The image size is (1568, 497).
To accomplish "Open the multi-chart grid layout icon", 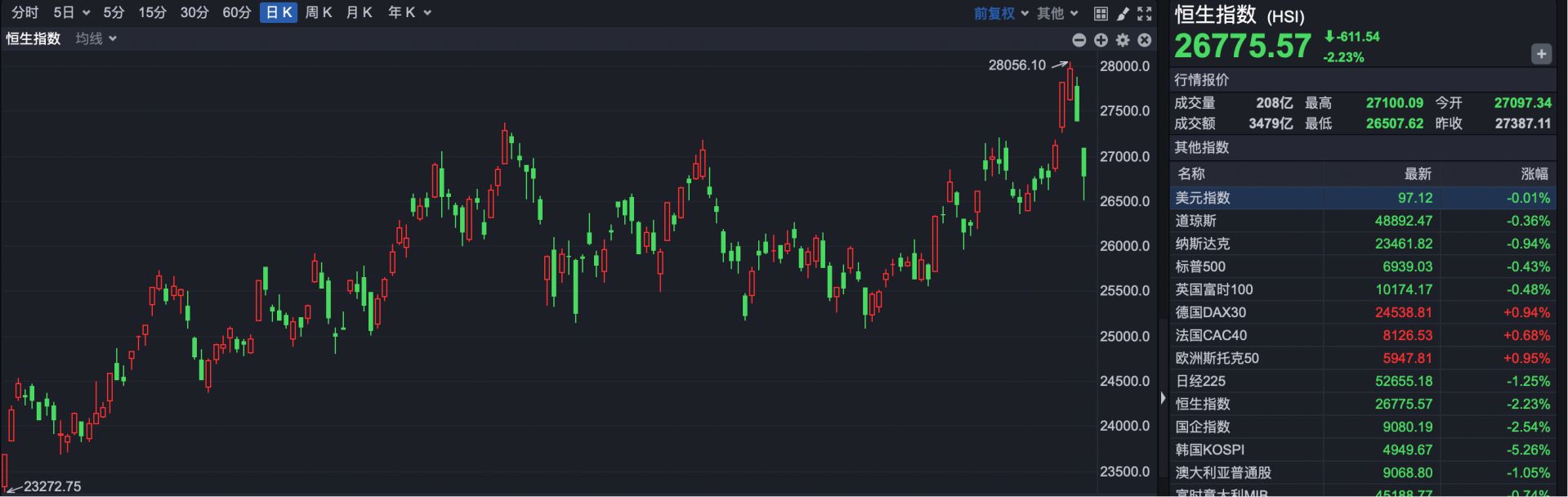I will pos(1101,13).
